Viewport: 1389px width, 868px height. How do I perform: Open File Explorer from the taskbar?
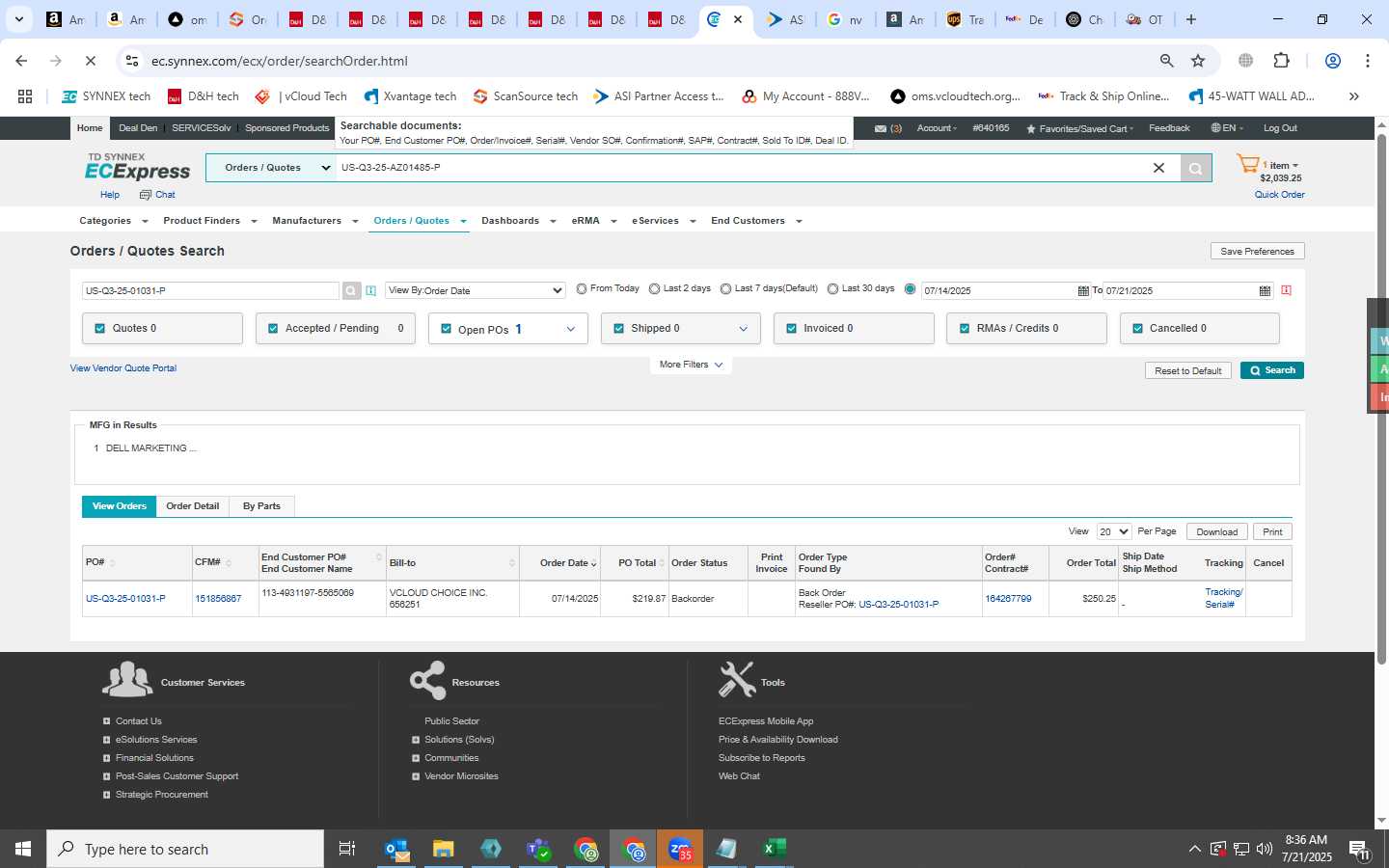click(443, 849)
